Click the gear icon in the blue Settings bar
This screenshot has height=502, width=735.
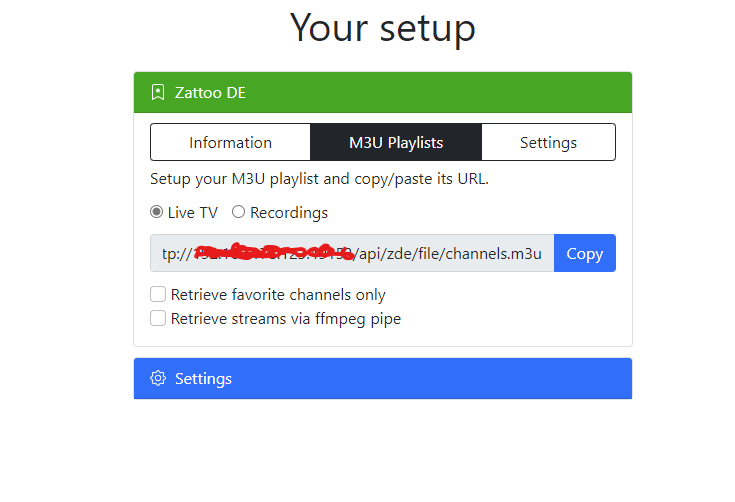(x=158, y=378)
